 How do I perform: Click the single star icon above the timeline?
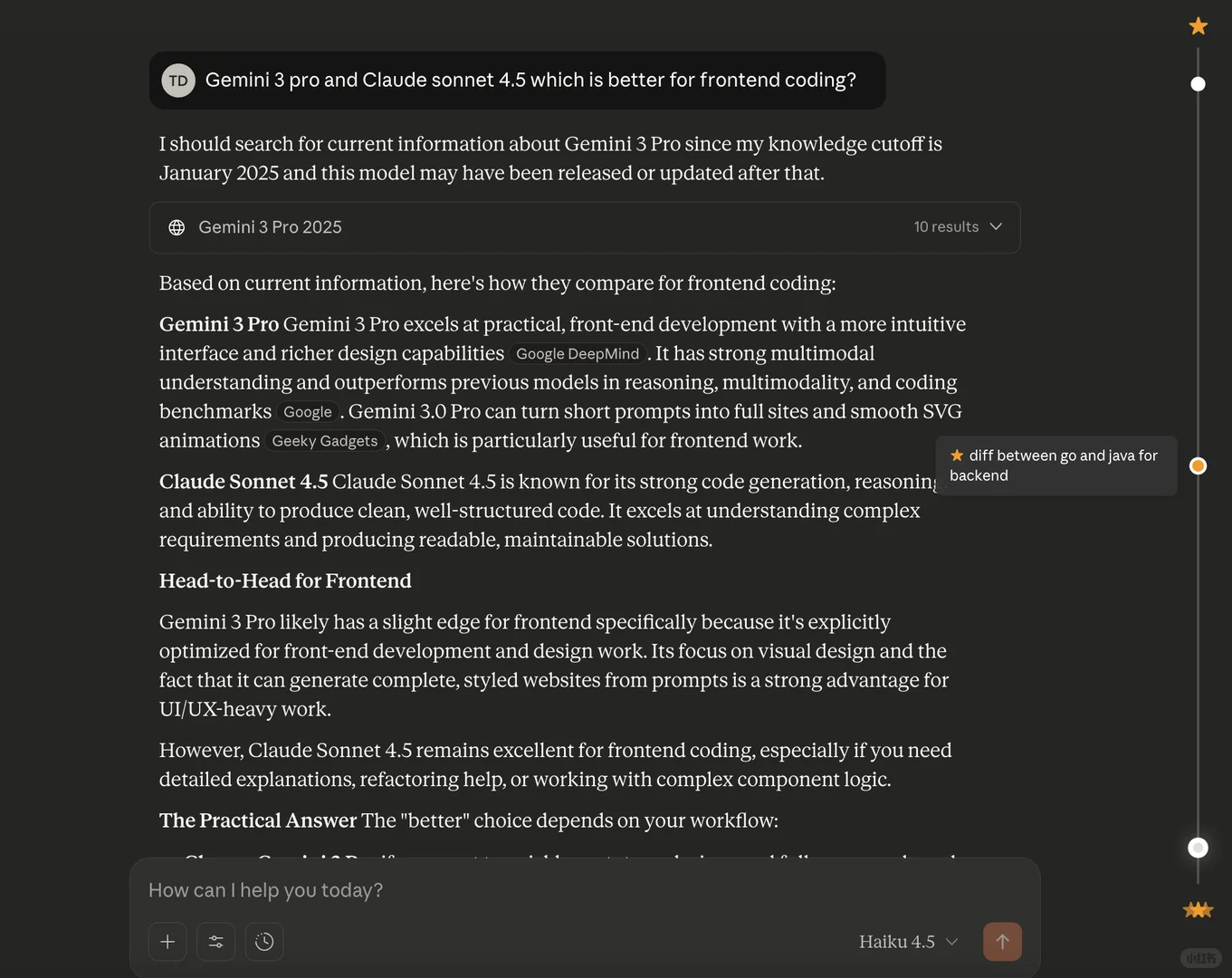pyautogui.click(x=1198, y=26)
